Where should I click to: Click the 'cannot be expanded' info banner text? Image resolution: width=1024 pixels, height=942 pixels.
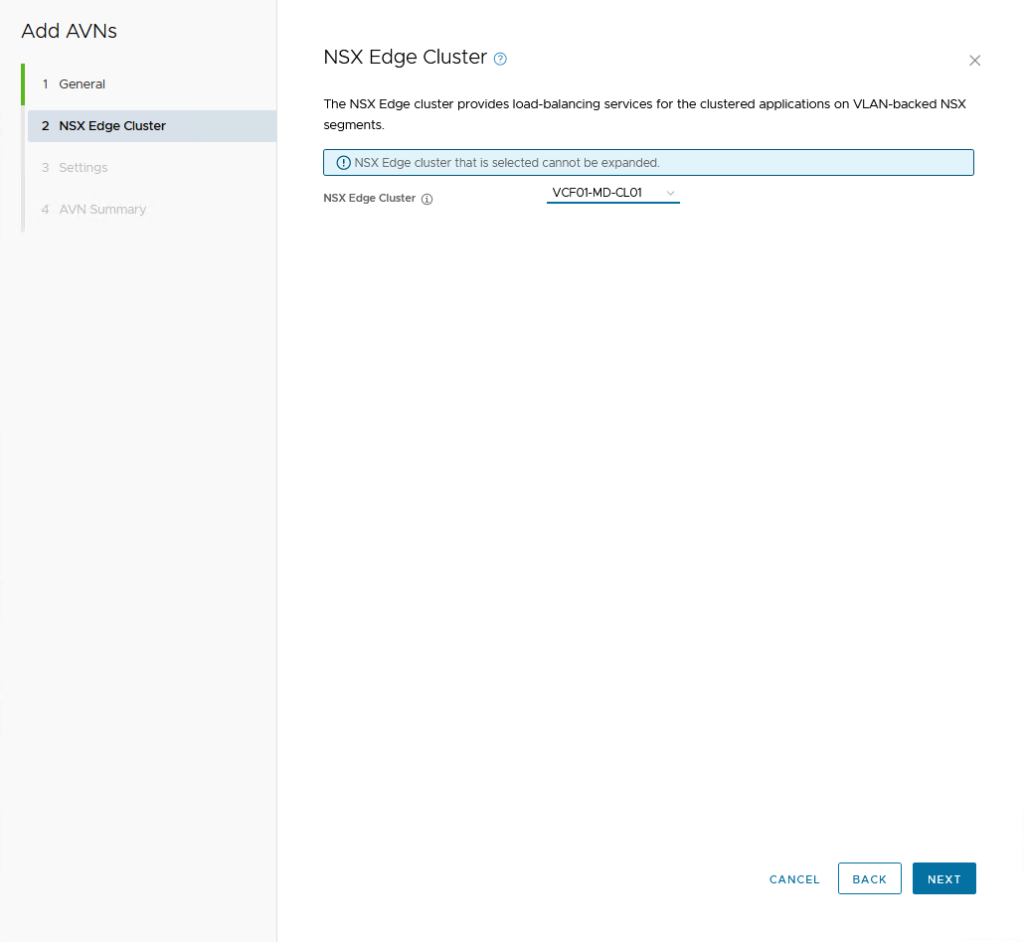coord(507,163)
